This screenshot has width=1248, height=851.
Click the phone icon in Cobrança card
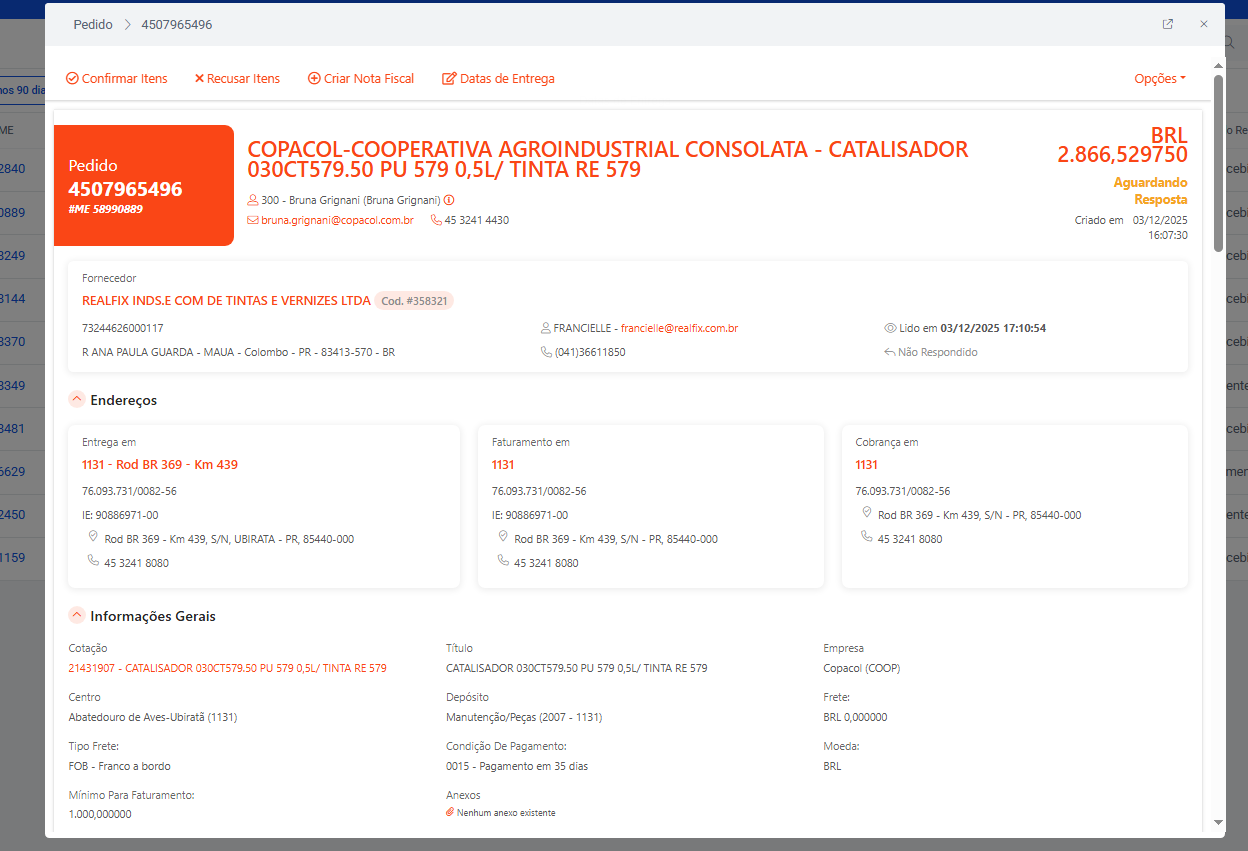click(867, 537)
